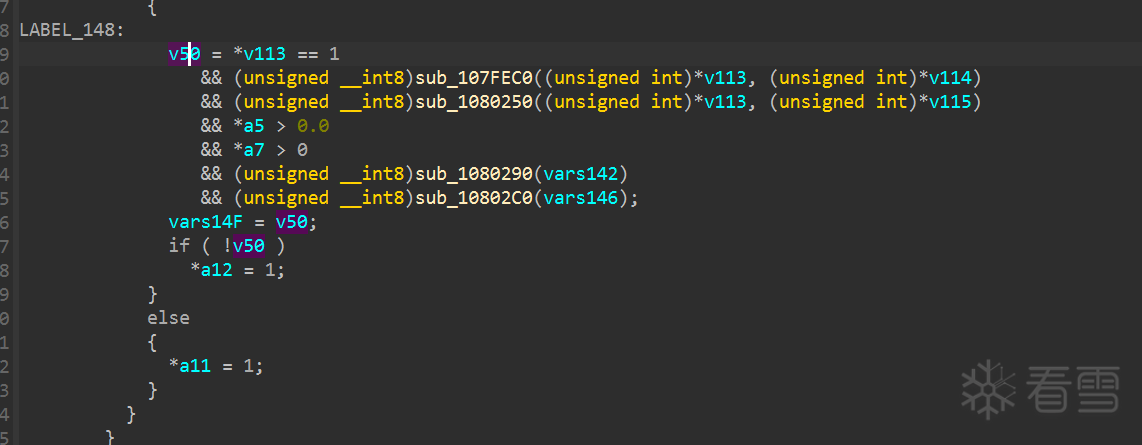Click the else keyword
This screenshot has width=1142, height=445.
[168, 318]
